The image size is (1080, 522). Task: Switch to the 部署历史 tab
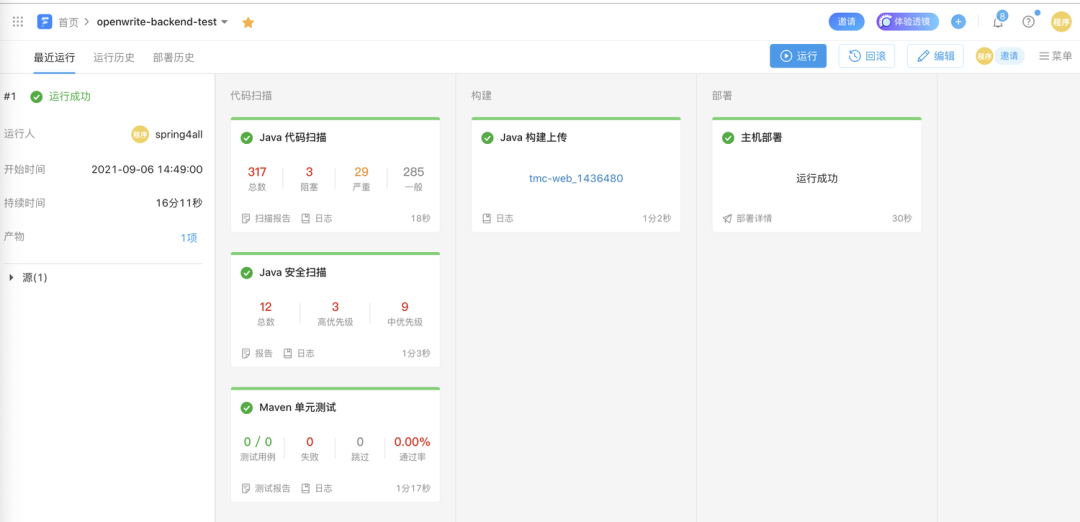coord(174,57)
